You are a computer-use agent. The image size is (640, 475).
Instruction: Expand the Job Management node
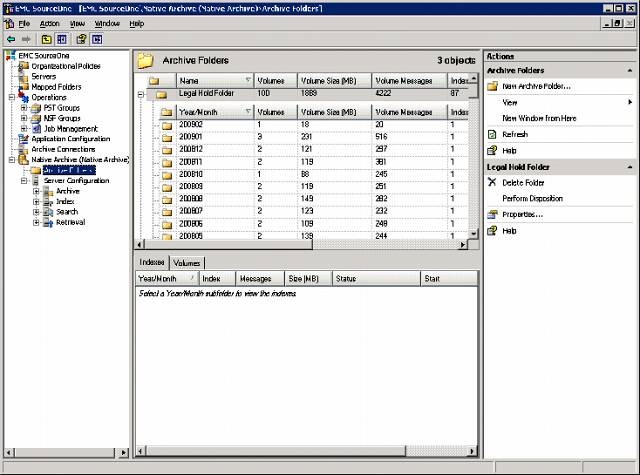(24, 129)
